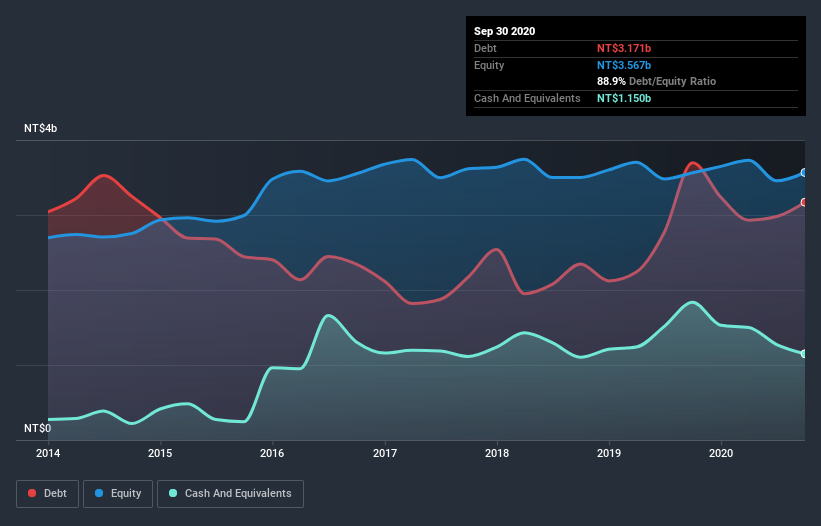Select the 2020 x-axis label
Image resolution: width=821 pixels, height=526 pixels.
721,453
